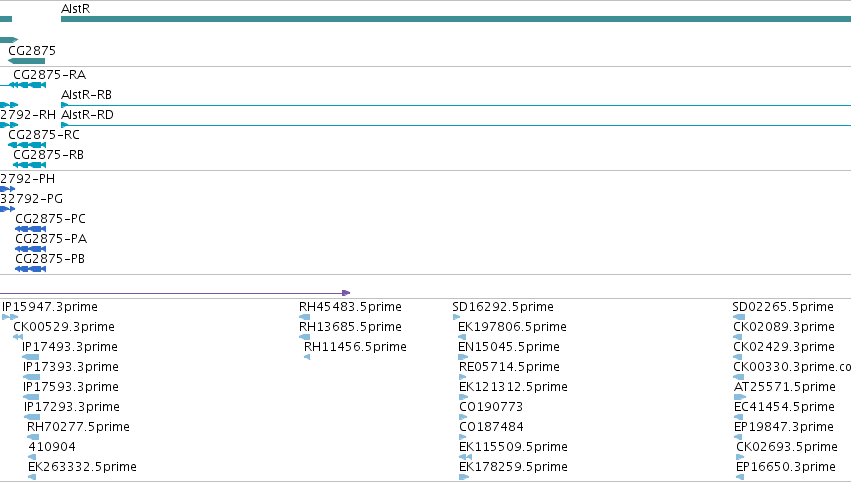This screenshot has height=482, width=851.
Task: Select EK121312.5prime EST label
Action: (x=513, y=387)
